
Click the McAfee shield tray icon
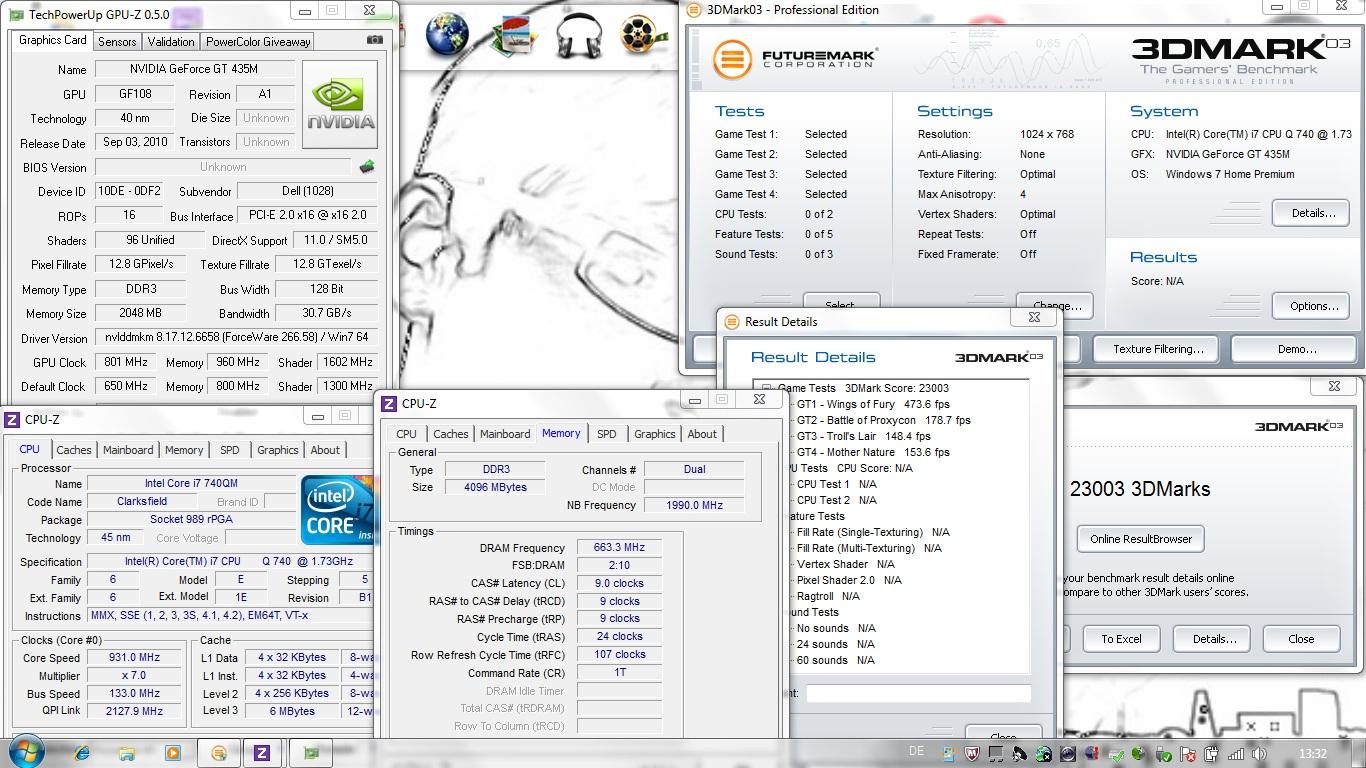click(972, 754)
